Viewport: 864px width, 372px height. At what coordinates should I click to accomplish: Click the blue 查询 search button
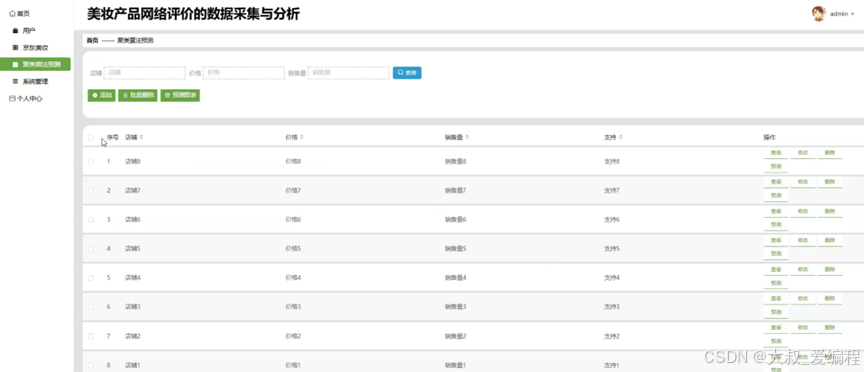(407, 73)
